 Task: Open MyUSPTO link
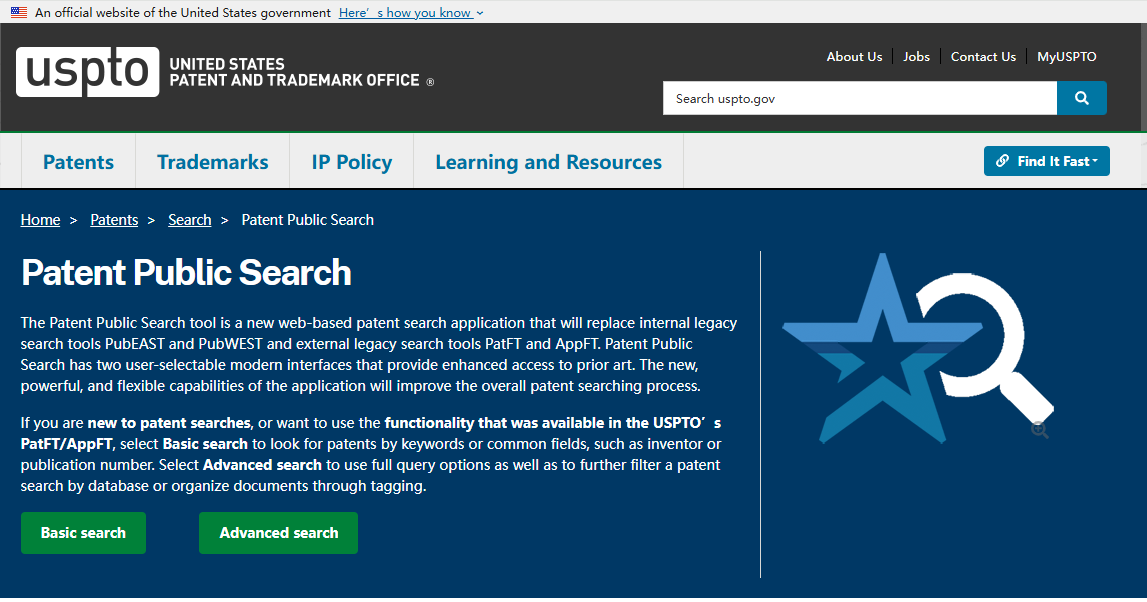coord(1067,56)
